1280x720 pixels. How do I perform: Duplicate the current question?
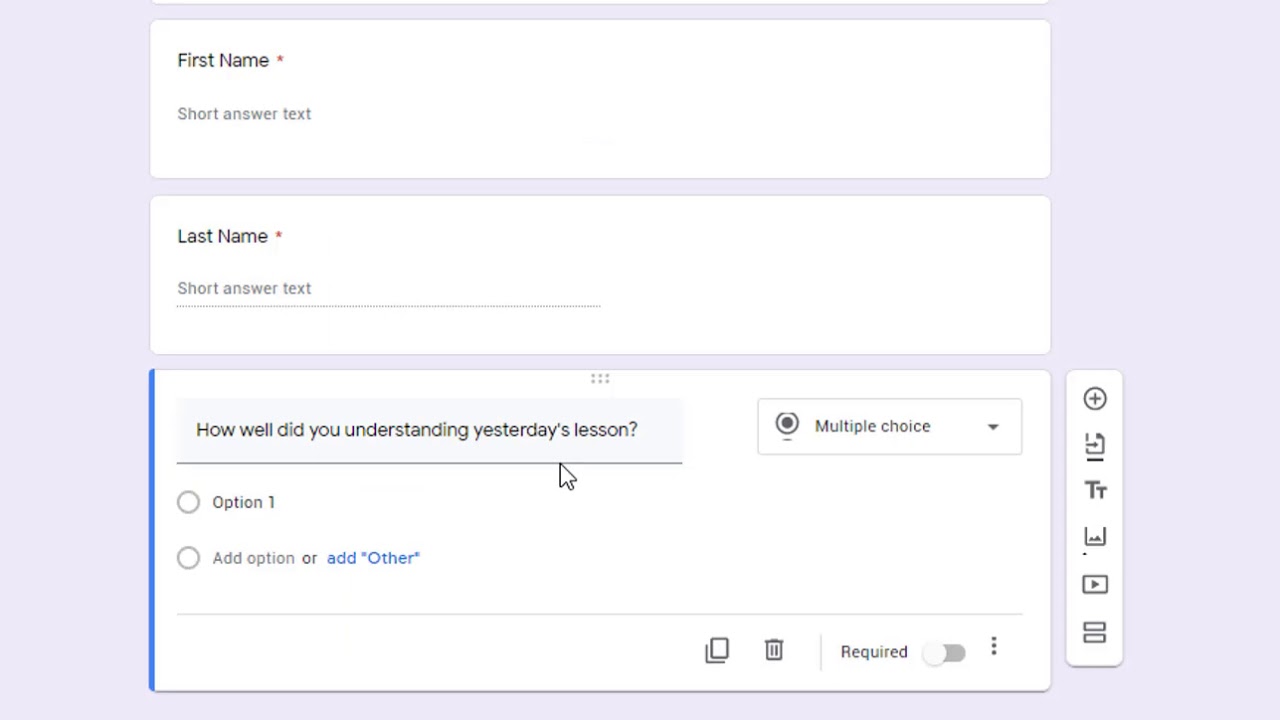(x=717, y=651)
